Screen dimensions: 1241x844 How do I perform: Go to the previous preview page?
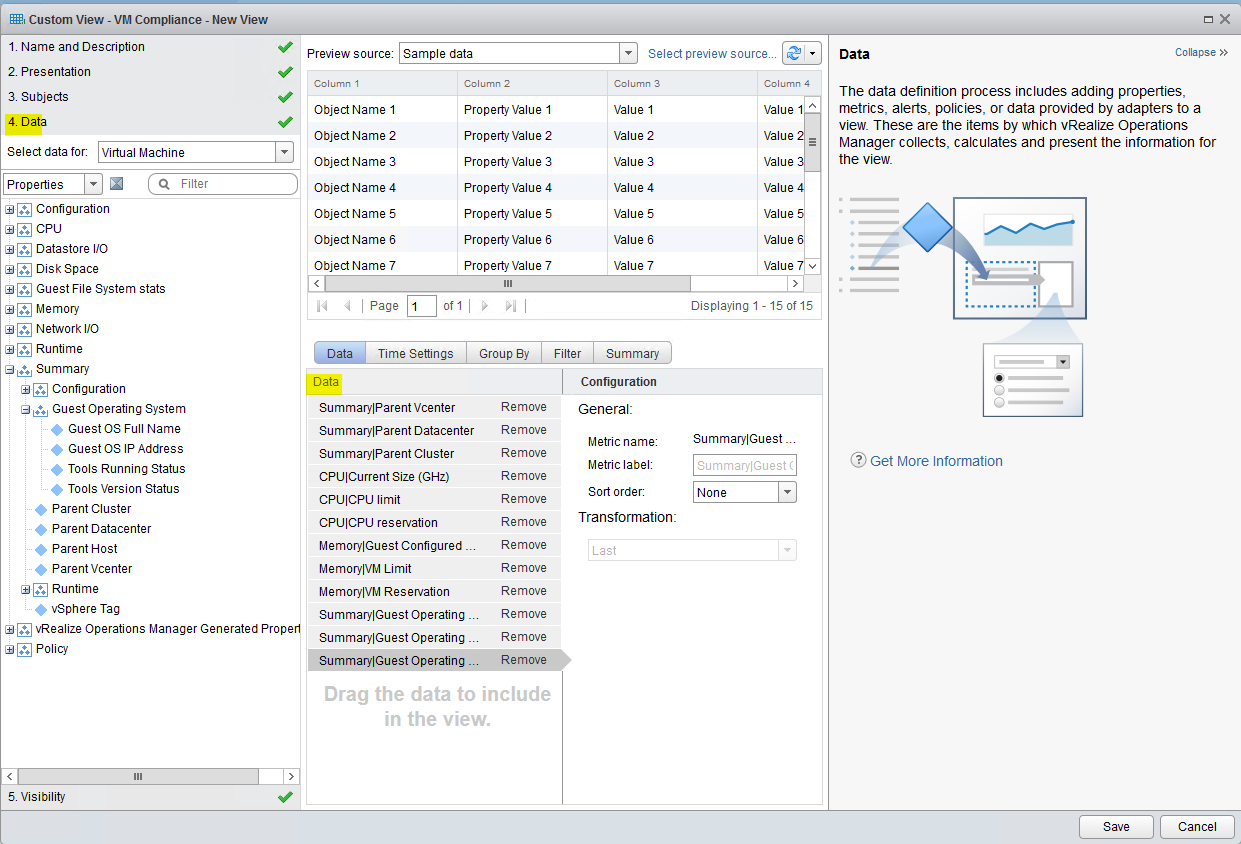347,306
